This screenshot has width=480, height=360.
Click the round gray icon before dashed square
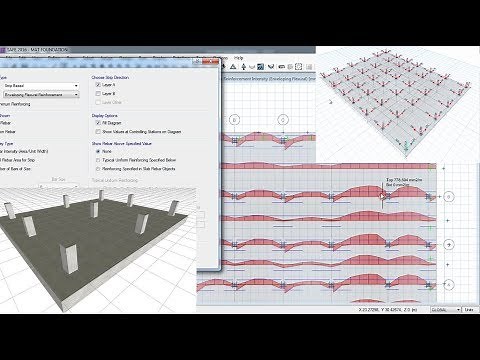pyautogui.click(x=290, y=67)
